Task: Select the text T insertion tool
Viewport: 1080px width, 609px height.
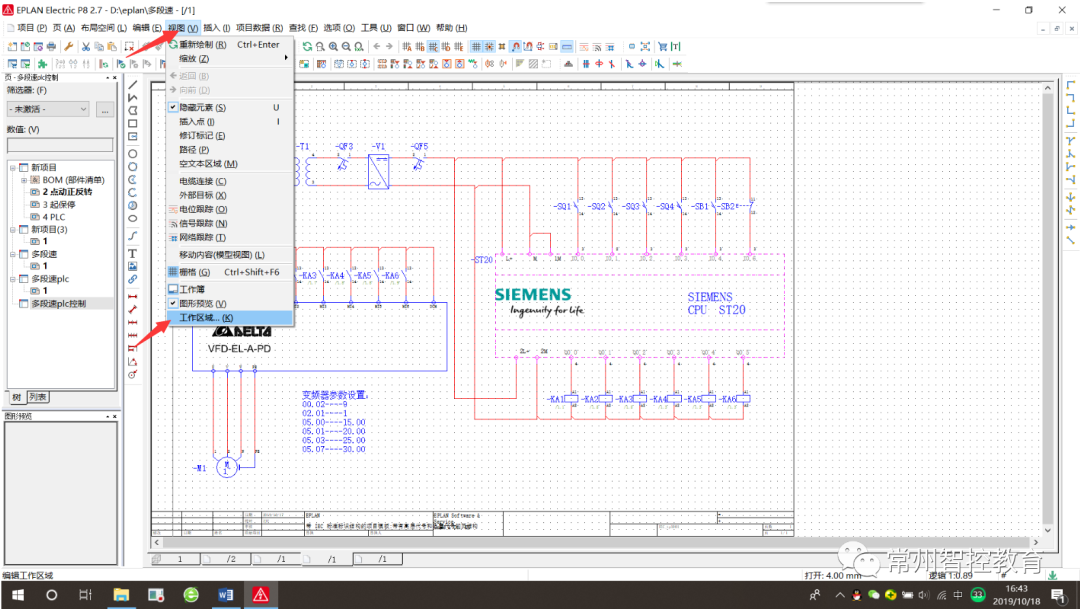Action: point(132,254)
